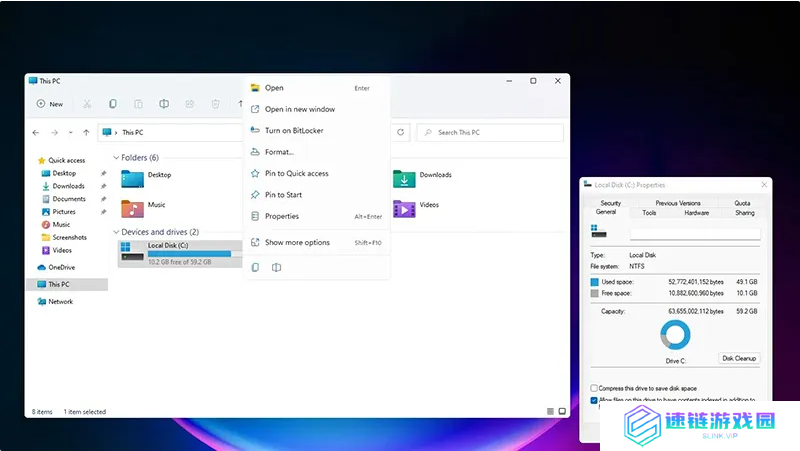Open the Sharing tab

[744, 213]
